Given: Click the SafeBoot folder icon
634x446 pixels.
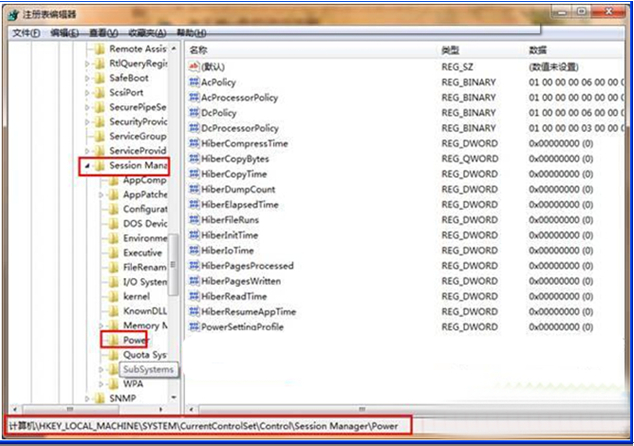Looking at the screenshot, I should [x=100, y=78].
